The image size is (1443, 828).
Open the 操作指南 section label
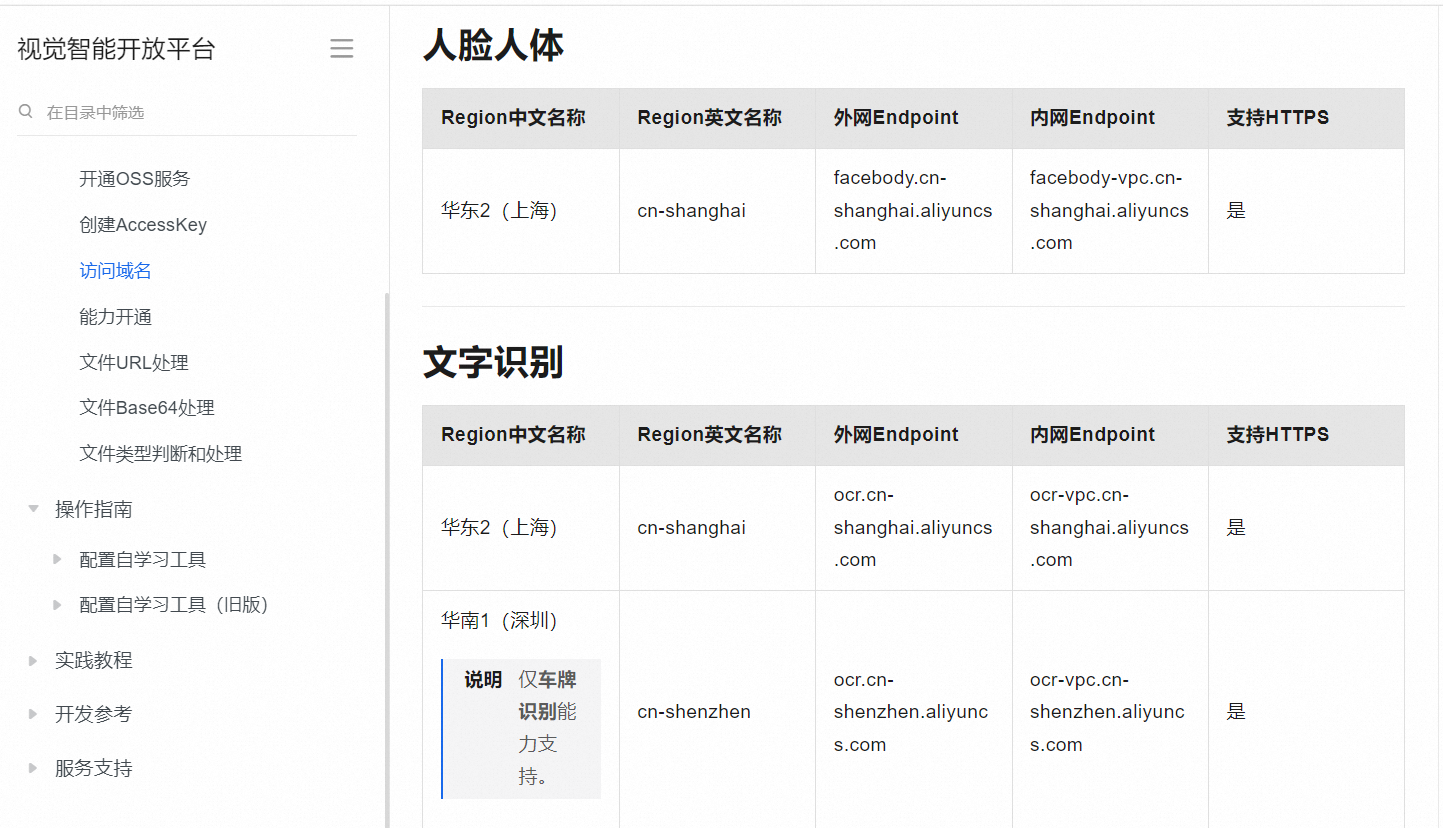(x=94, y=509)
